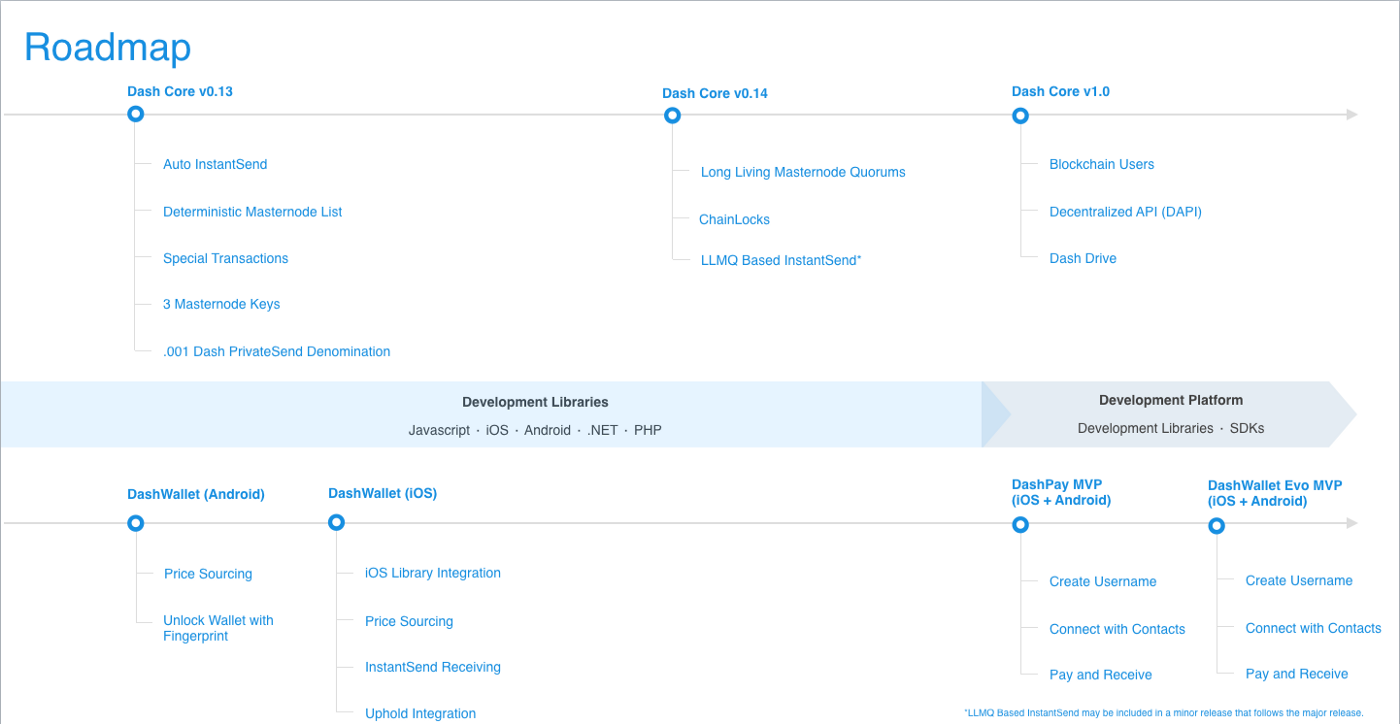
Task: Select the 3 Masternode Keys item
Action: click(222, 304)
